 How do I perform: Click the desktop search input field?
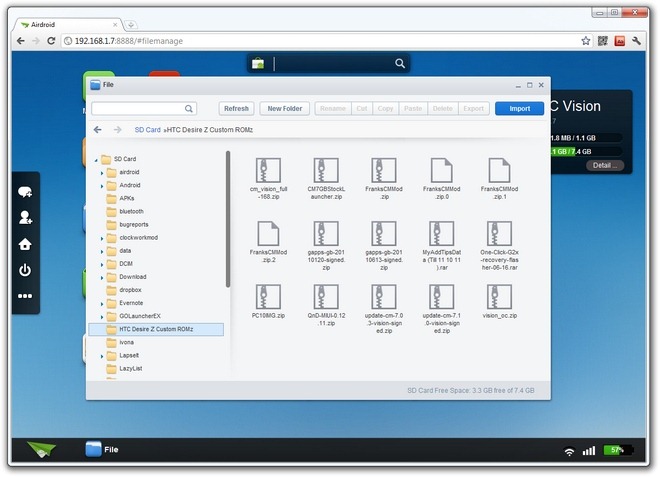[x=334, y=64]
